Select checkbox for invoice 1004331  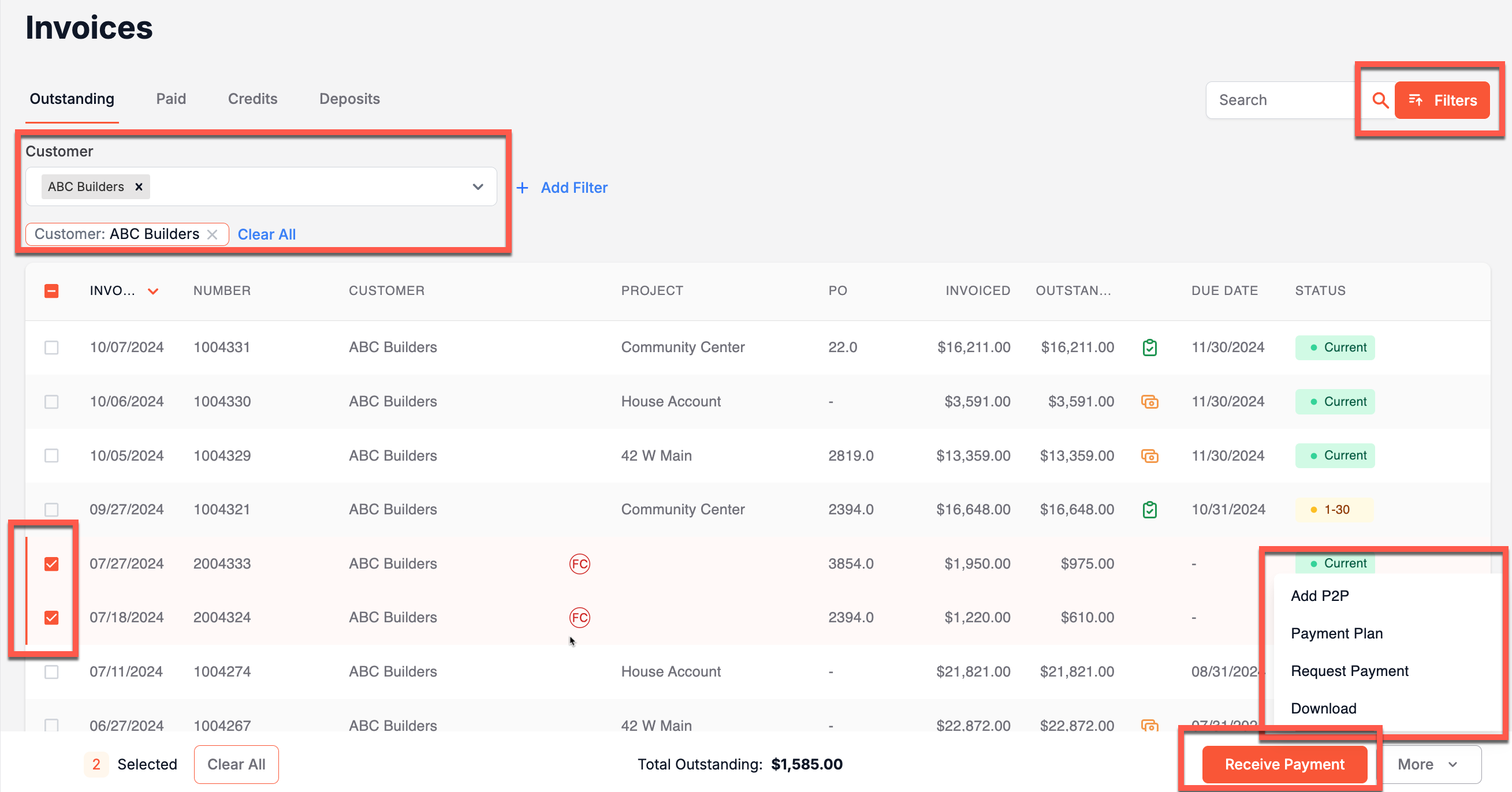51,348
